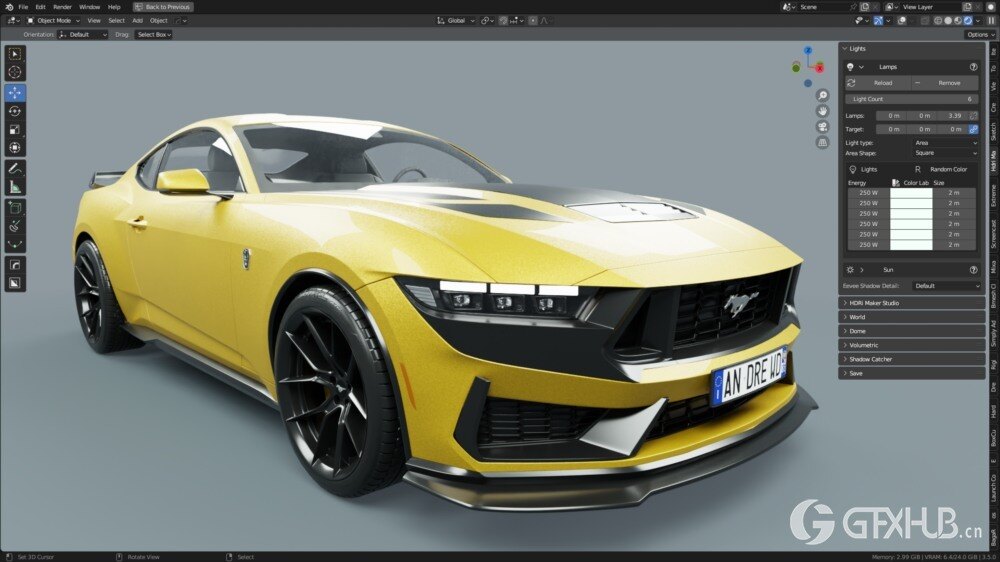Select the Scale tool

(15, 129)
